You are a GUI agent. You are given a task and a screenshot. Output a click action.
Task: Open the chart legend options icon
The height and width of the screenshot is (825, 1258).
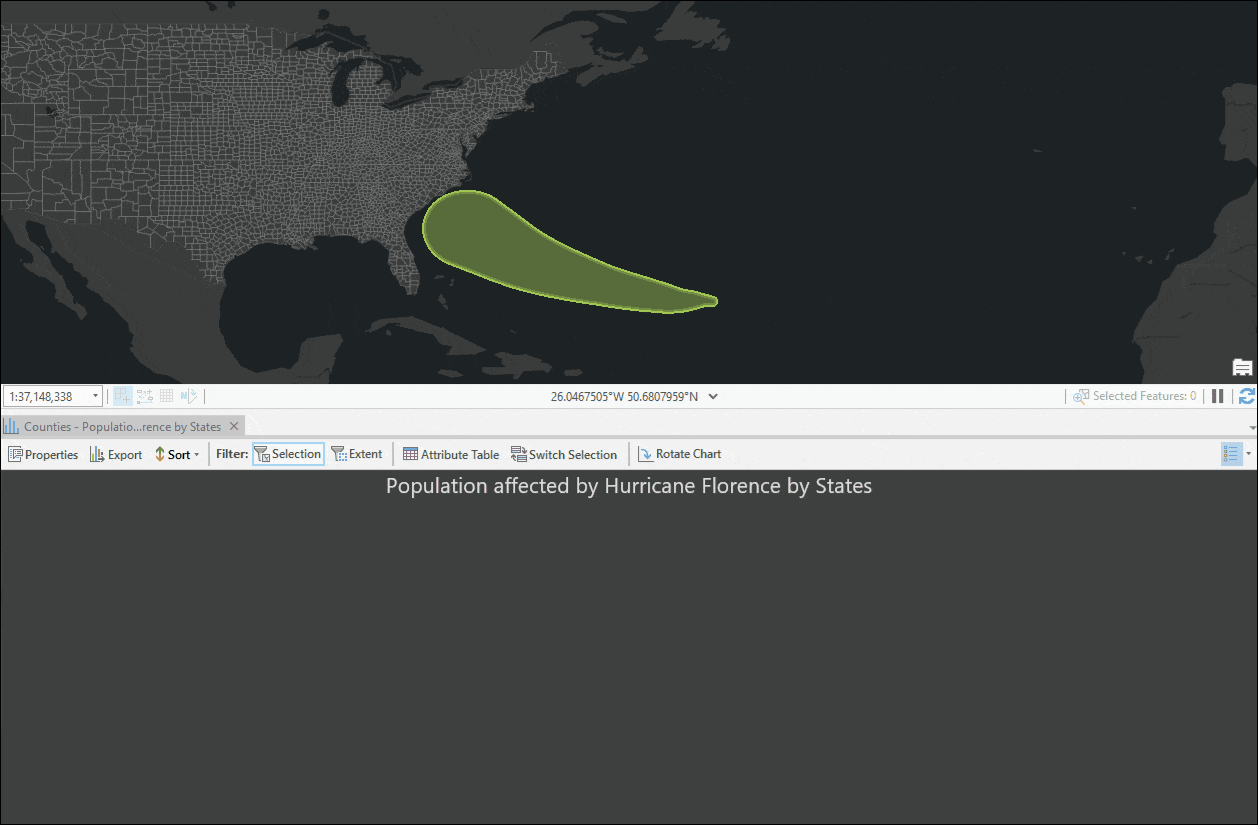(x=1234, y=454)
